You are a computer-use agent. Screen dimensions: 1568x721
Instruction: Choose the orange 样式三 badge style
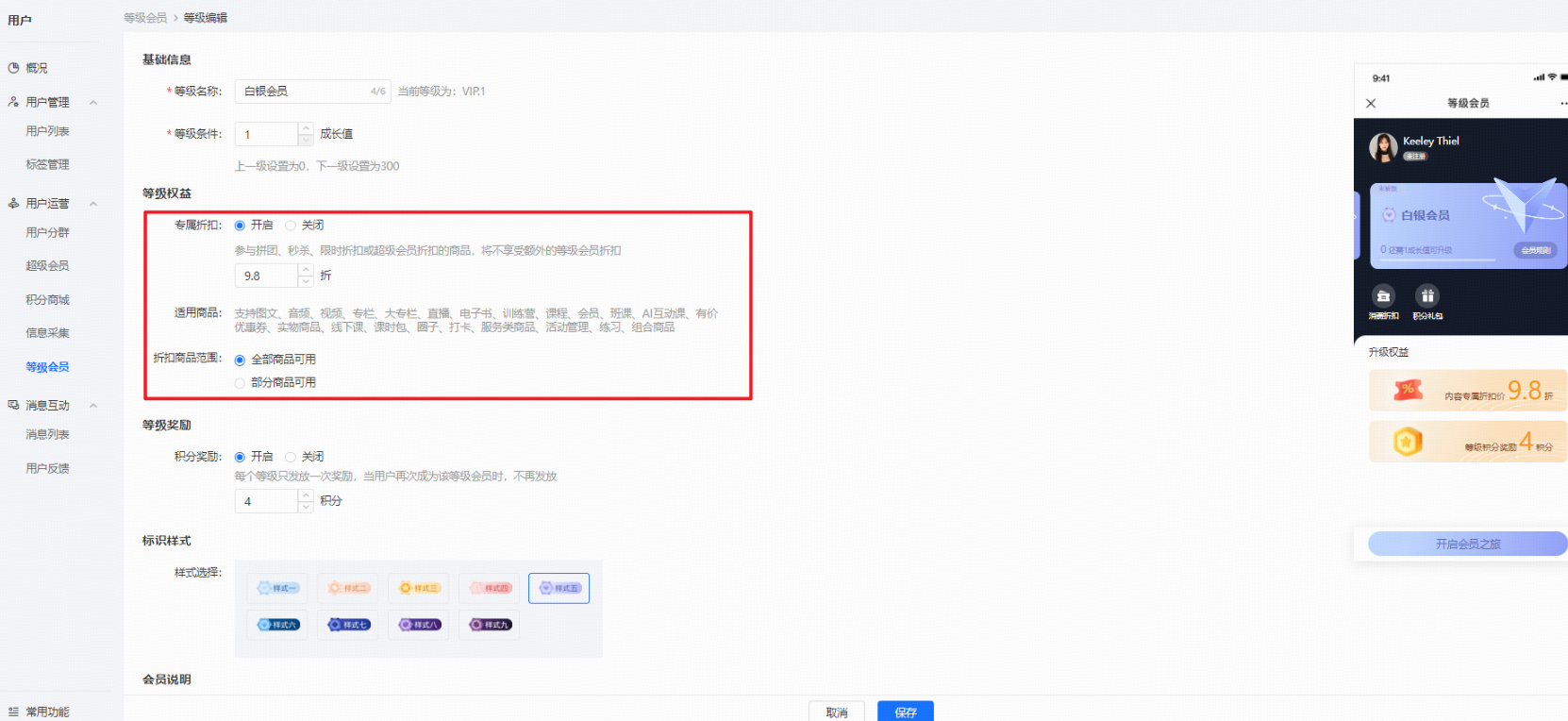tap(419, 588)
